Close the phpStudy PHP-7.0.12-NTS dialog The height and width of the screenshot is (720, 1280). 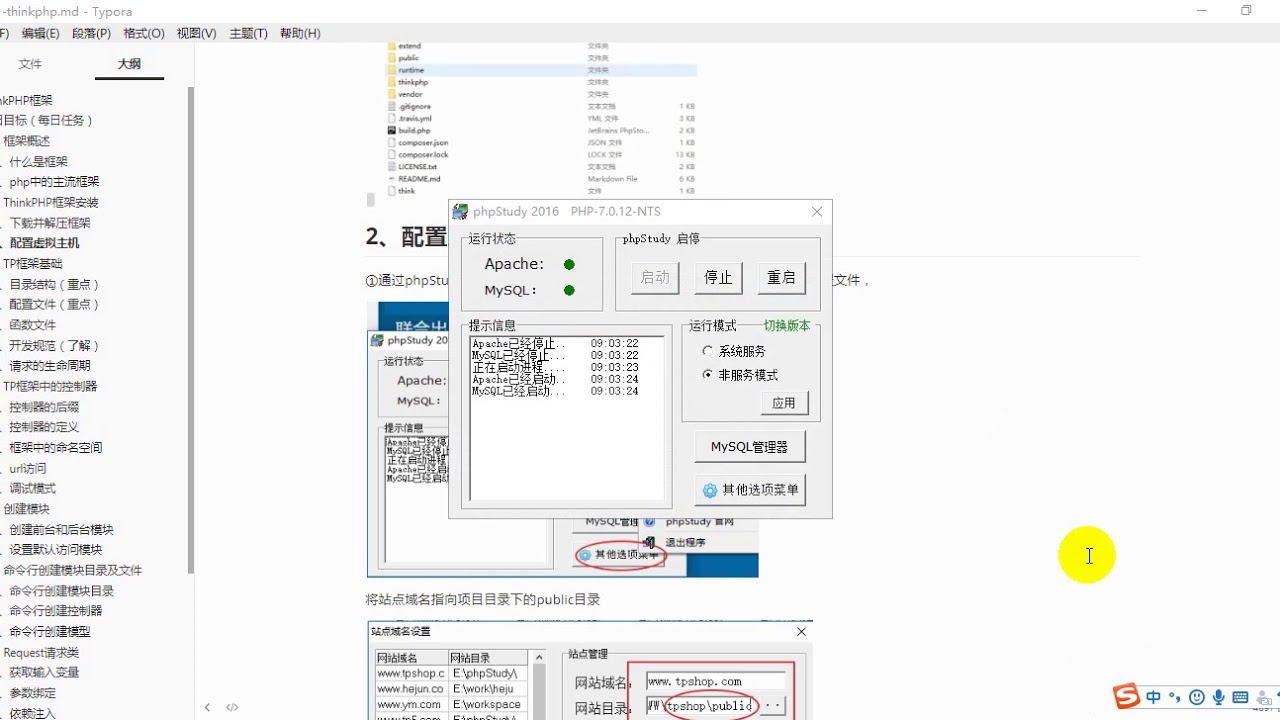point(817,212)
